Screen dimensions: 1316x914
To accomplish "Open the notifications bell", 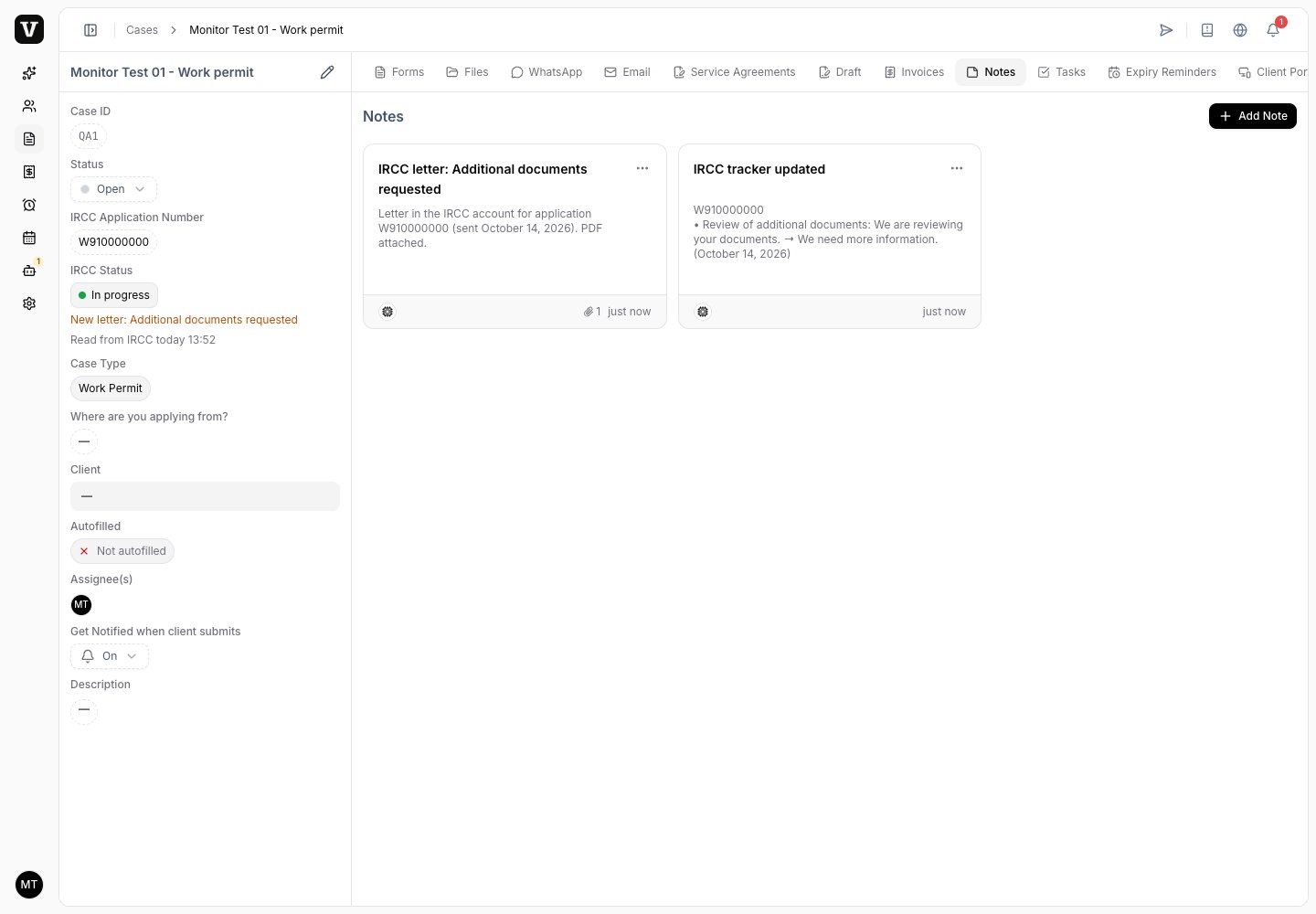I will (x=1273, y=30).
